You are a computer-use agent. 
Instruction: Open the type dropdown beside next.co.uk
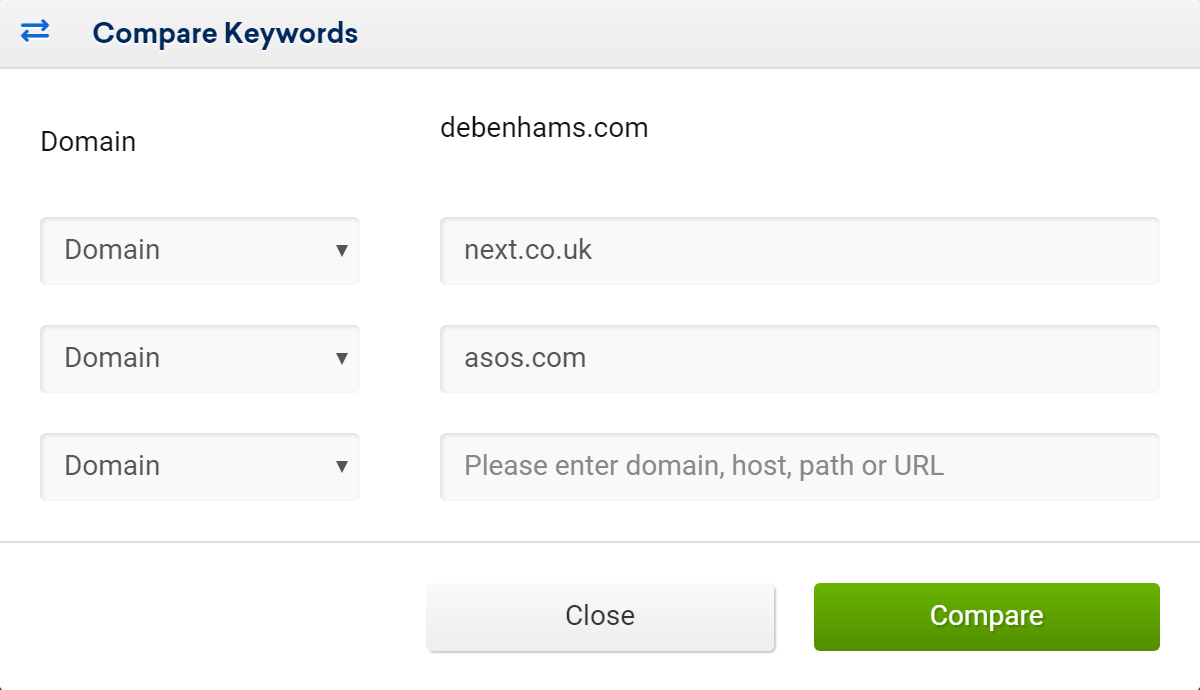coord(200,250)
